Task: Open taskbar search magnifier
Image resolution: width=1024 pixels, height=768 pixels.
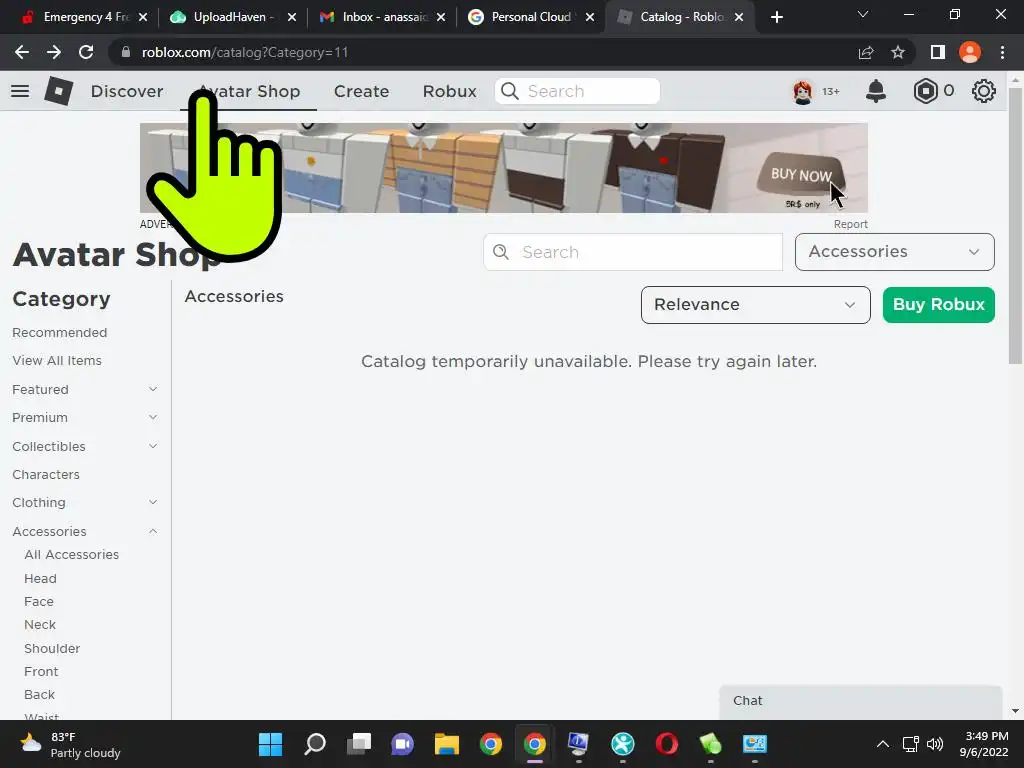Action: (315, 744)
